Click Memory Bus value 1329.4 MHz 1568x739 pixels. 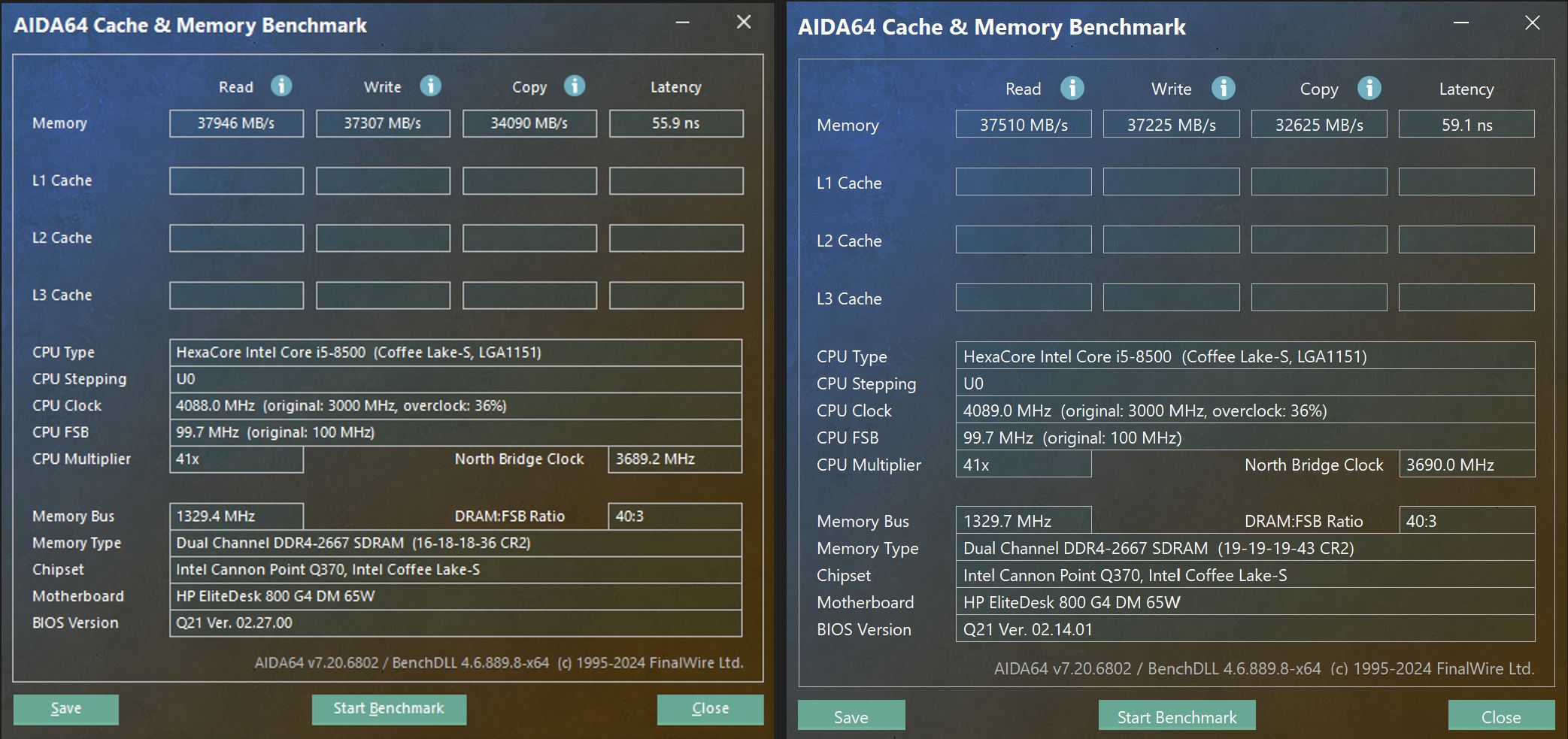pos(236,516)
